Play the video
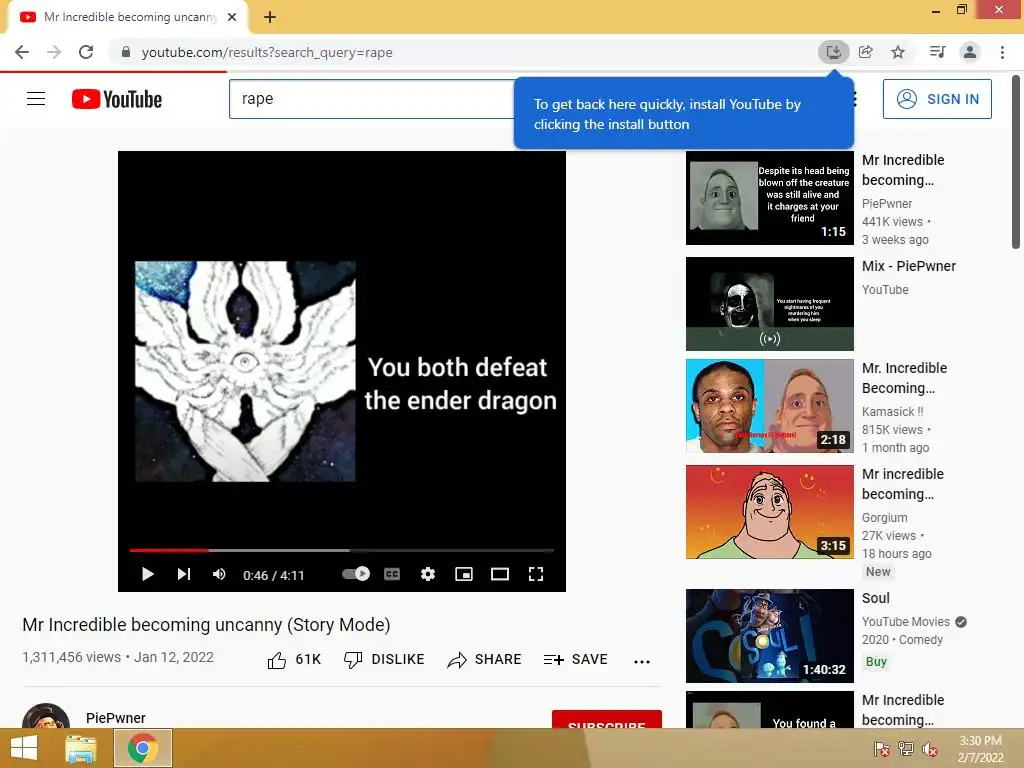This screenshot has width=1024, height=768. [x=148, y=574]
